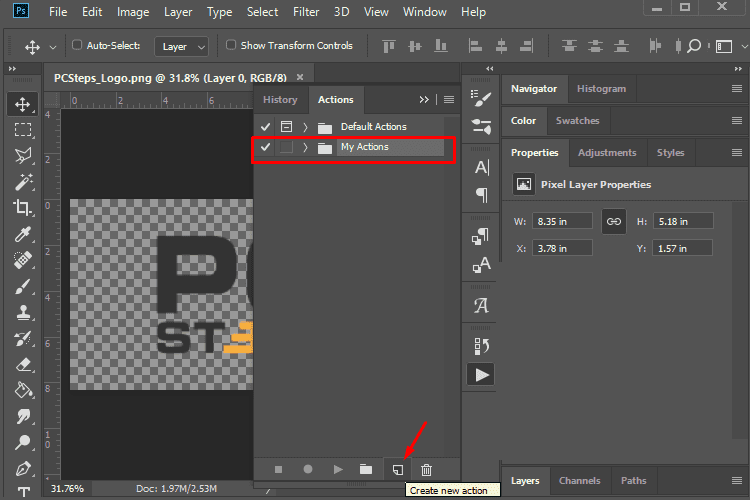Select the Eyedropper tool

22,234
